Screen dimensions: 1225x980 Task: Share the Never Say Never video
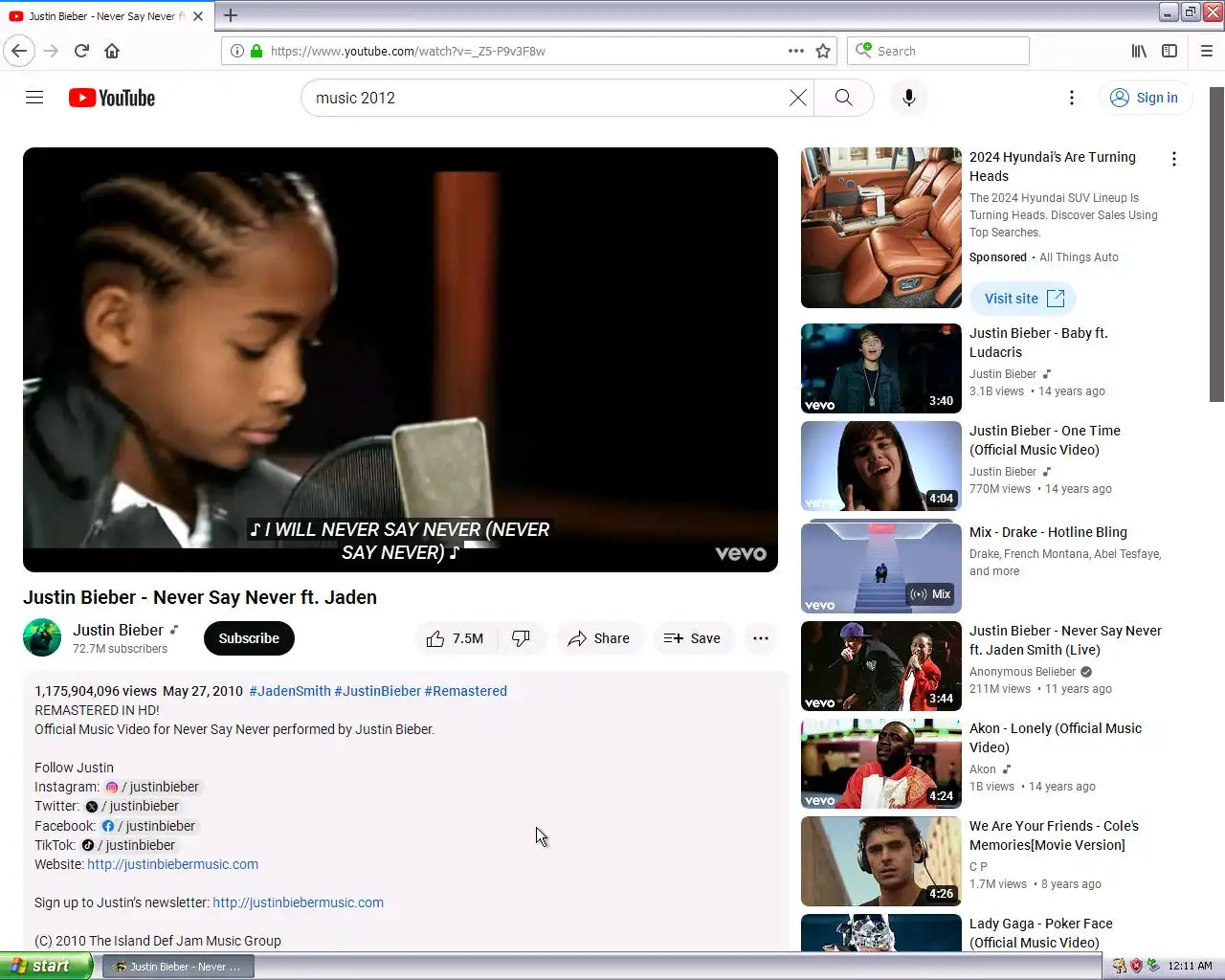[599, 638]
